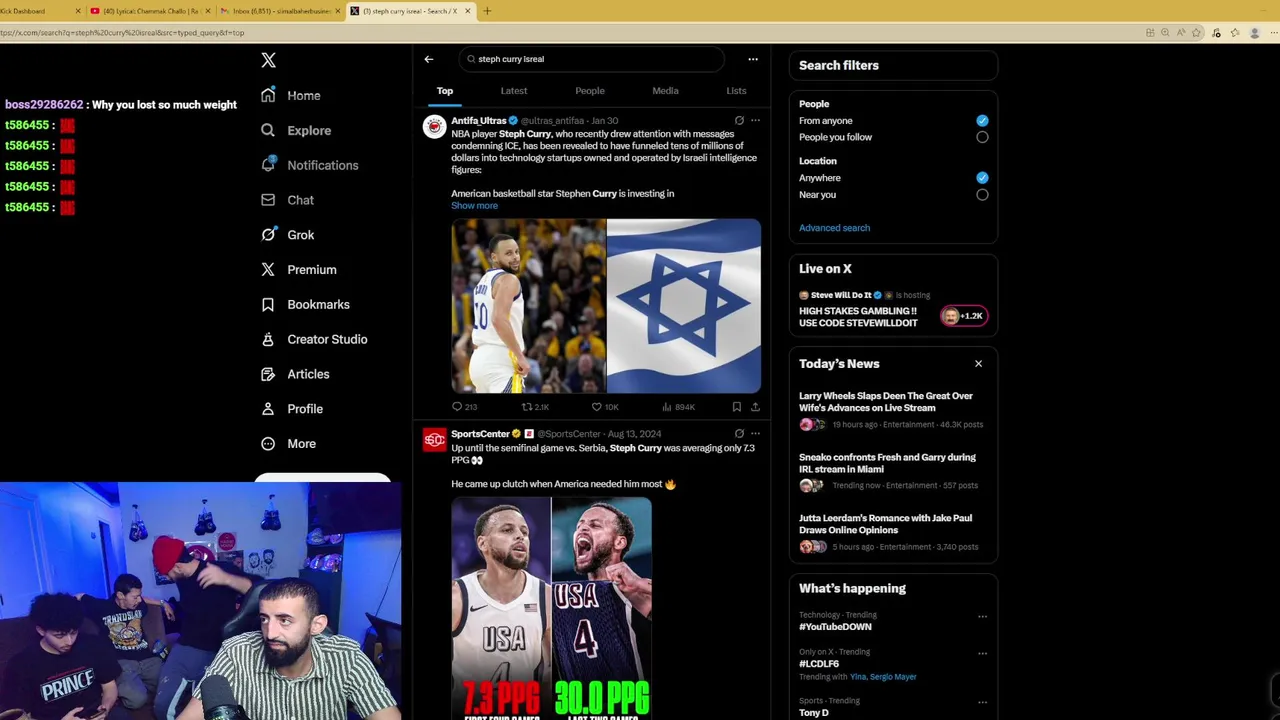Click Show more on Antifa_Ultras post

click(x=474, y=206)
